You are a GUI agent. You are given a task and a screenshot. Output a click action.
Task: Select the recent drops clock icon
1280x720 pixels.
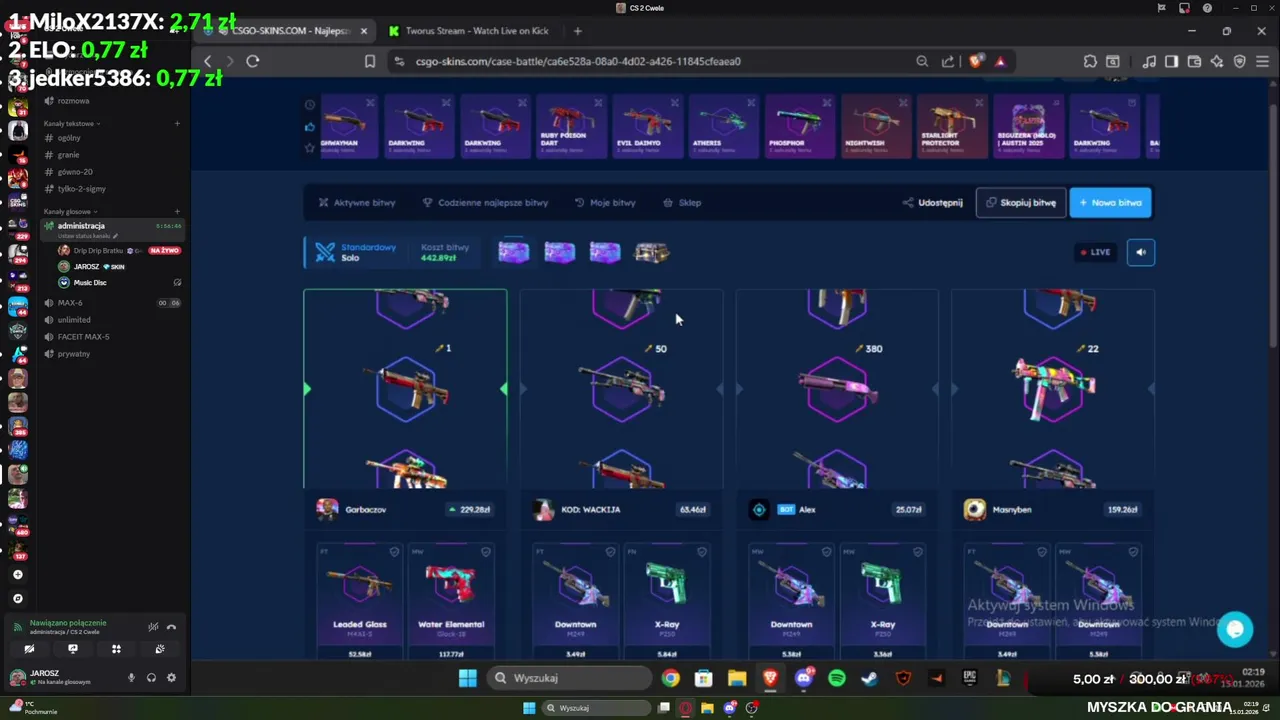[x=310, y=105]
